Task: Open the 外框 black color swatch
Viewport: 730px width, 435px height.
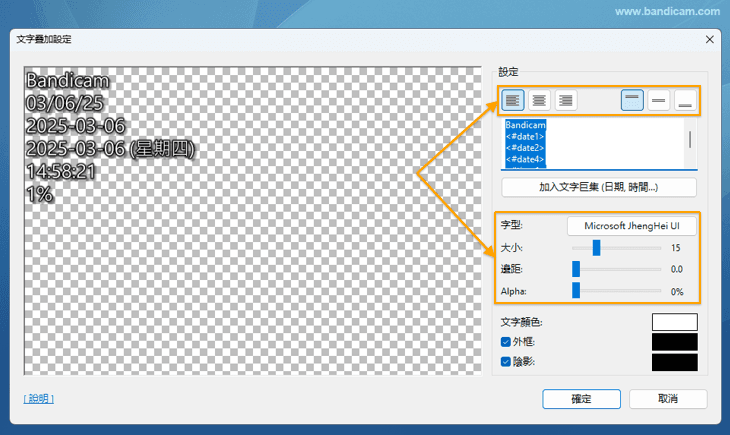Action: tap(674, 342)
